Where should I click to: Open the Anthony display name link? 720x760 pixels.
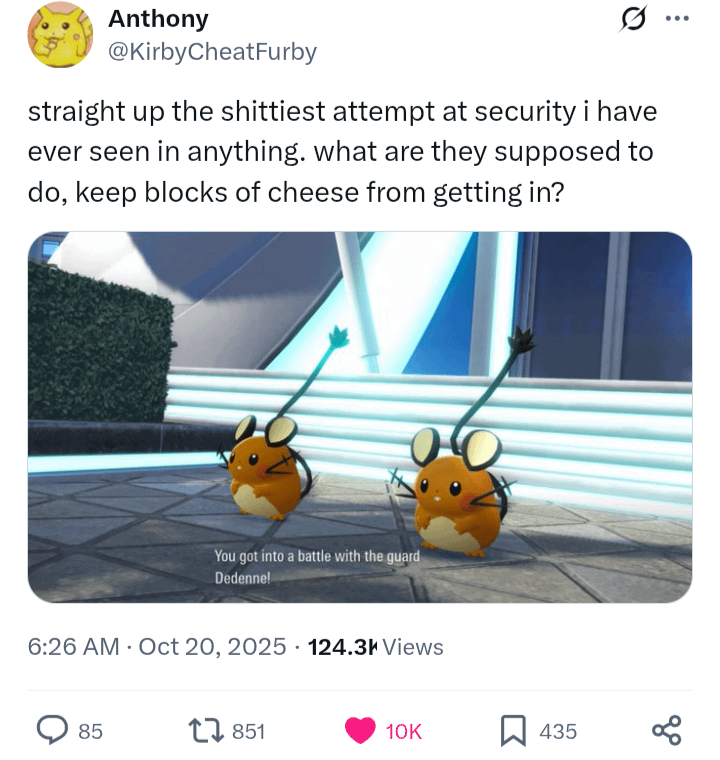point(158,19)
